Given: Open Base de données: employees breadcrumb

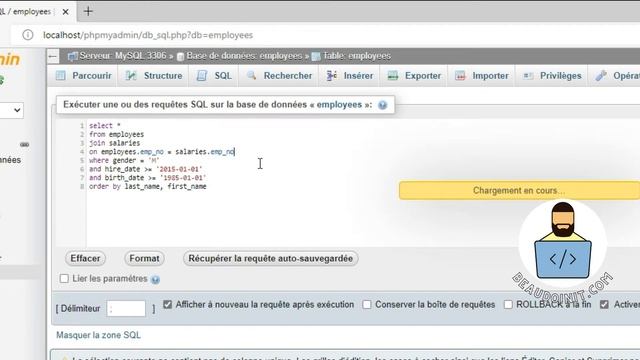Looking at the screenshot, I should pyautogui.click(x=244, y=56).
